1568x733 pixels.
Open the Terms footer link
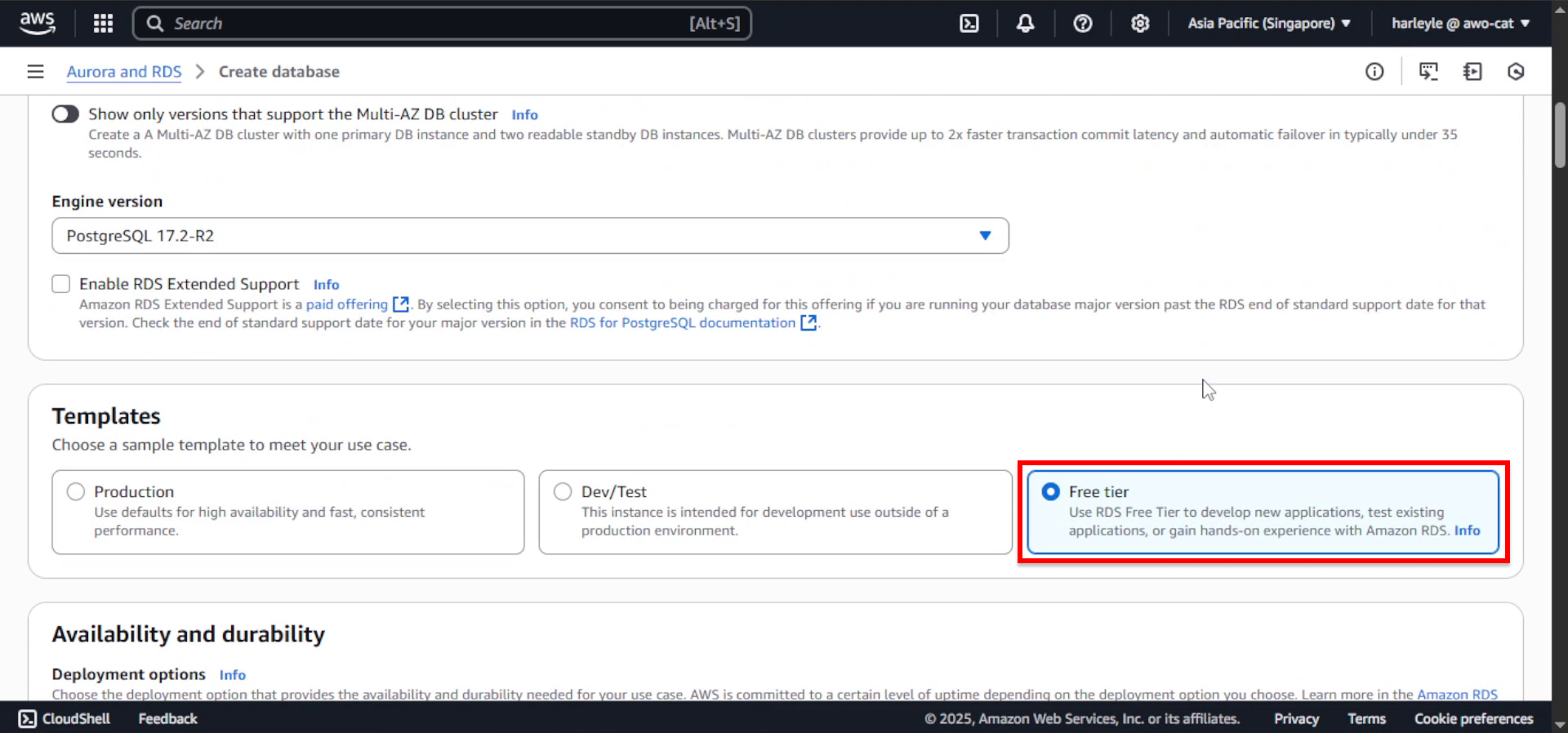coord(1366,718)
